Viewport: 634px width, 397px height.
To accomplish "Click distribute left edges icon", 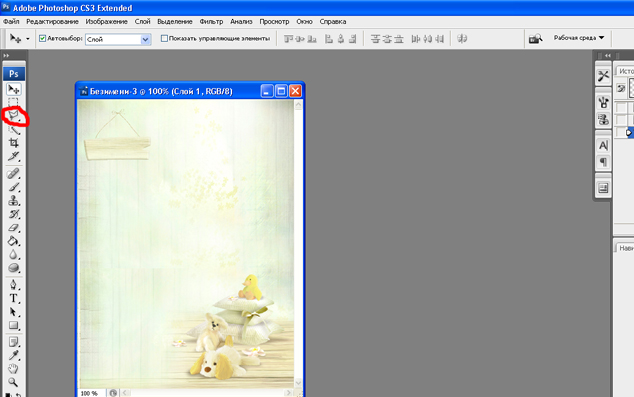I will [416, 39].
